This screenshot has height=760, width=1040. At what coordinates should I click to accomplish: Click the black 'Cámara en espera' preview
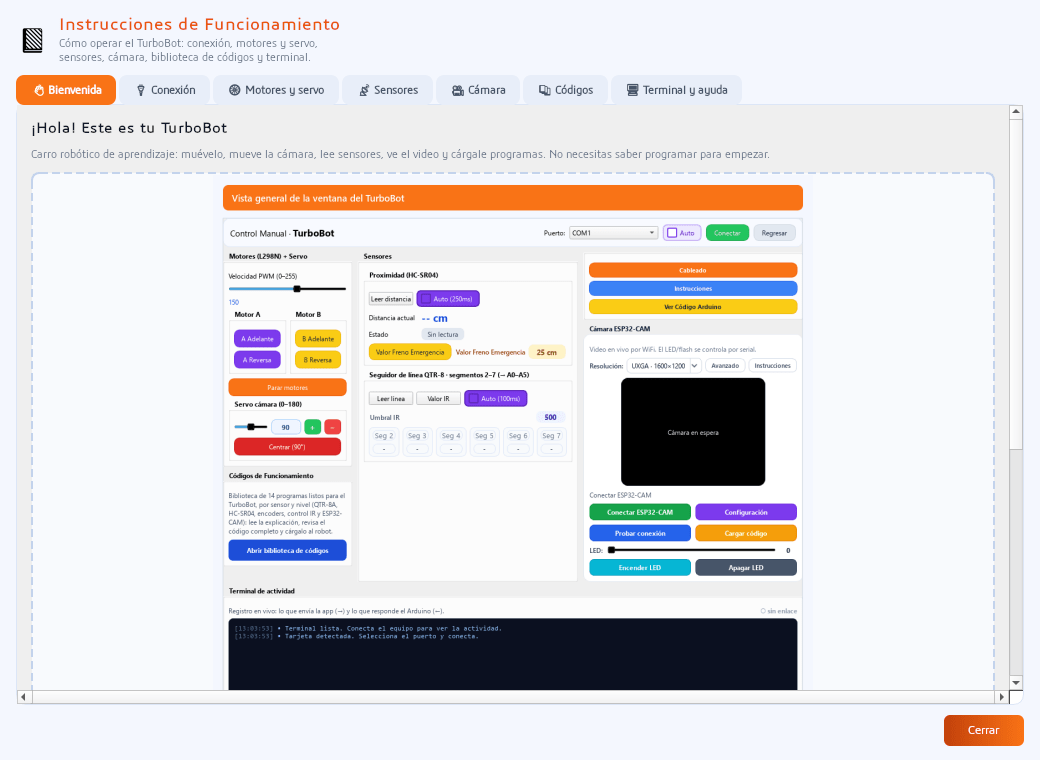coord(693,432)
